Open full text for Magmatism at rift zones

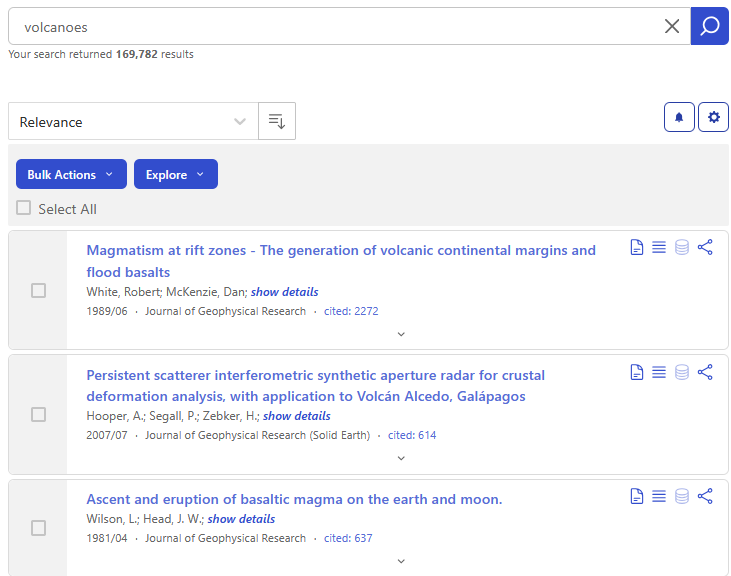[x=636, y=247]
